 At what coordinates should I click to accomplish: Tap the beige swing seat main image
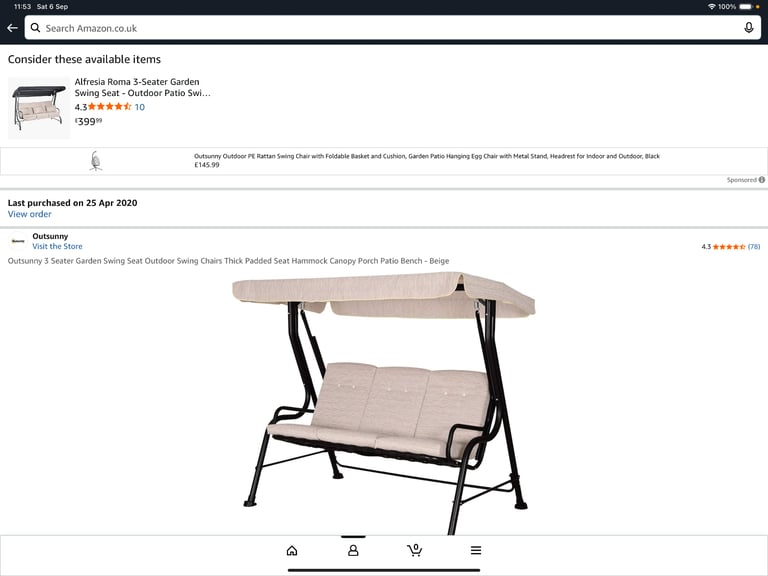click(384, 403)
